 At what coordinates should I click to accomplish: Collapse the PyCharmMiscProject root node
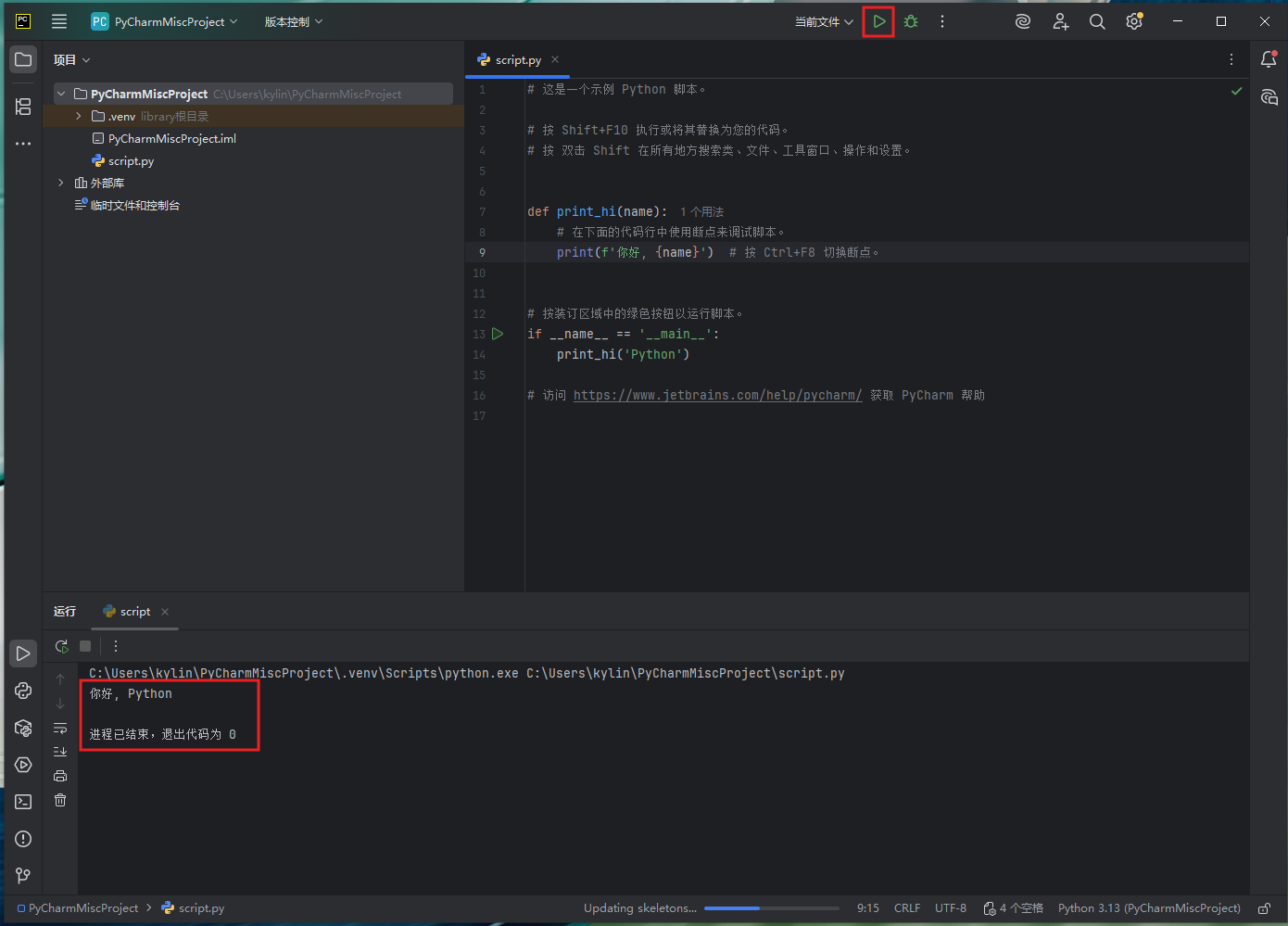coord(61,94)
